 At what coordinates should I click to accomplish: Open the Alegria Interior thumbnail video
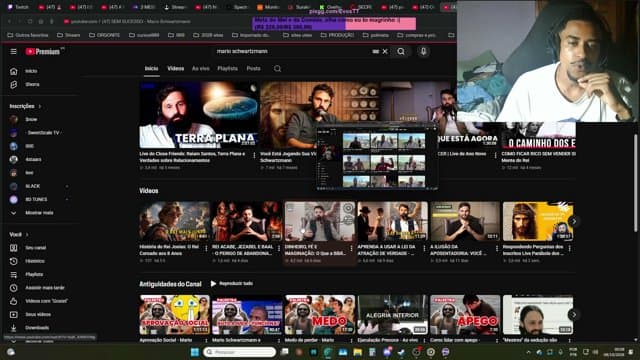[393, 315]
